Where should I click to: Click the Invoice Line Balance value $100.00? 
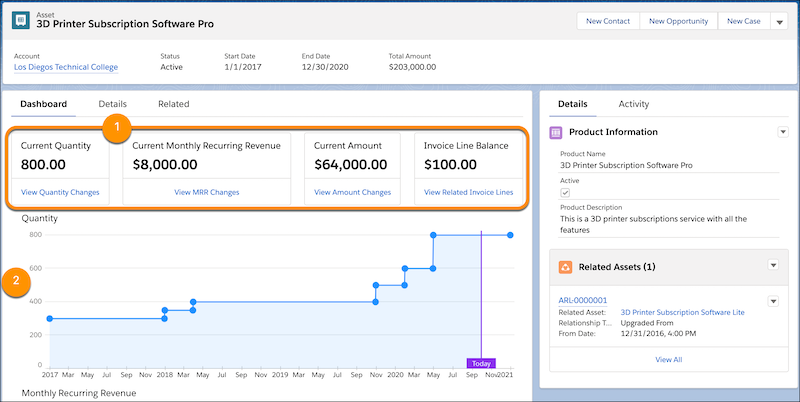450,165
